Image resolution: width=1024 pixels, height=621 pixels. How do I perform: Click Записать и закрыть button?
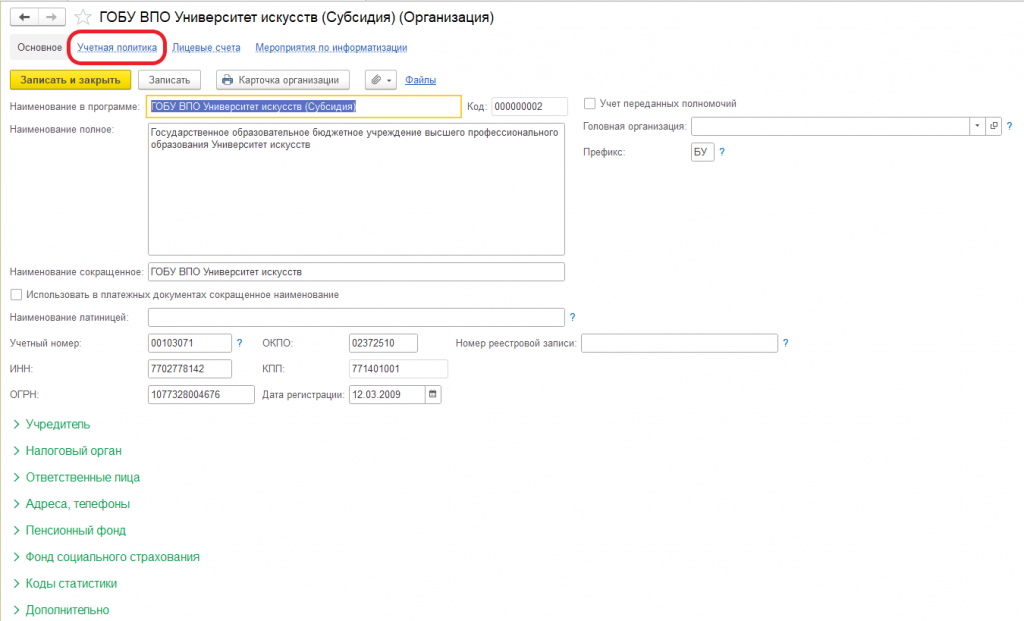[x=71, y=80]
